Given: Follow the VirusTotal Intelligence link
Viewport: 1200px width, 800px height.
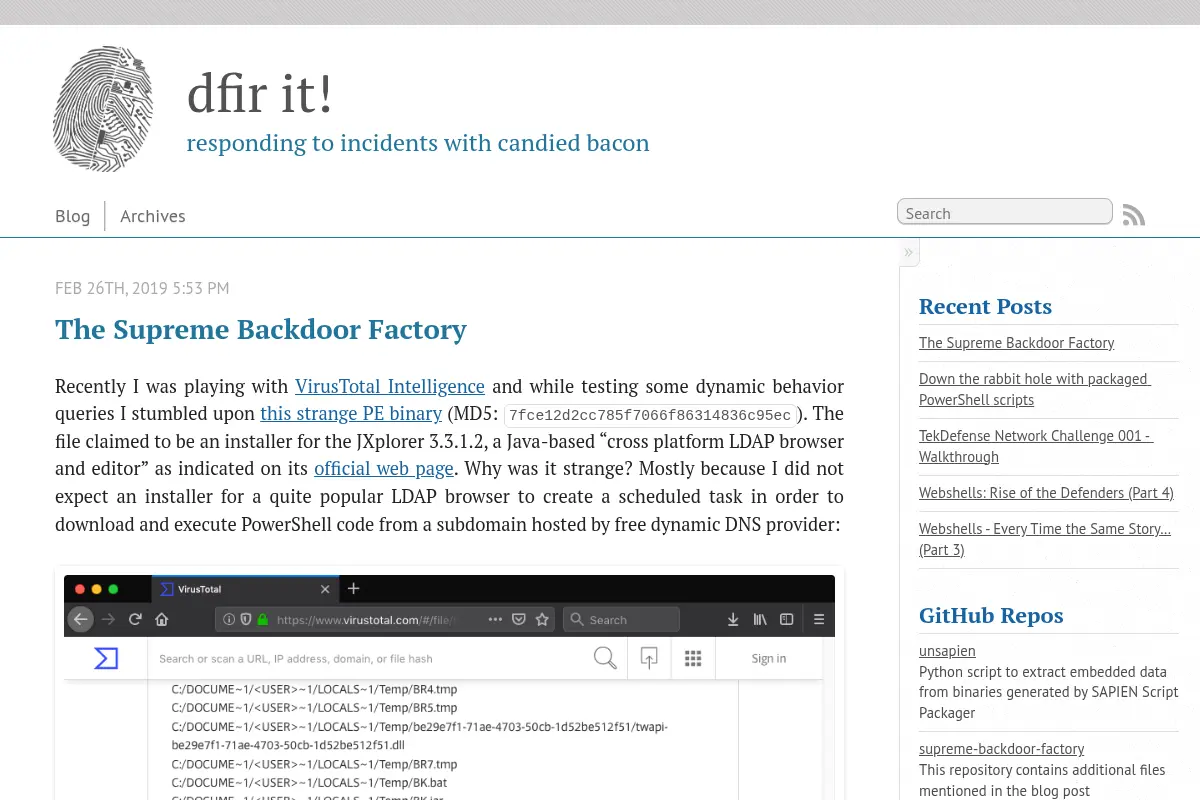Looking at the screenshot, I should [x=390, y=386].
